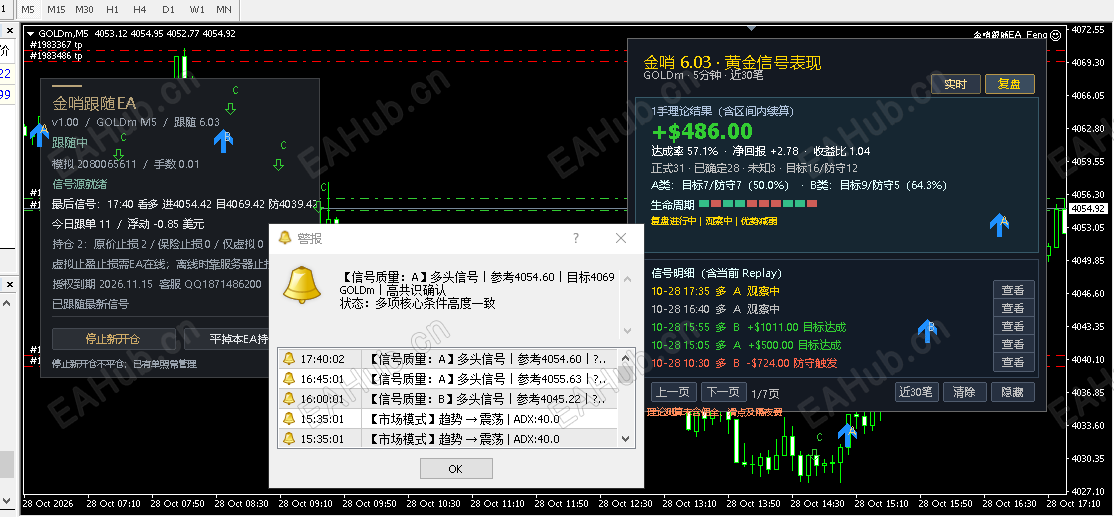
Task: Click green C down-arrow right of 手数 0.01
Action: click(278, 165)
